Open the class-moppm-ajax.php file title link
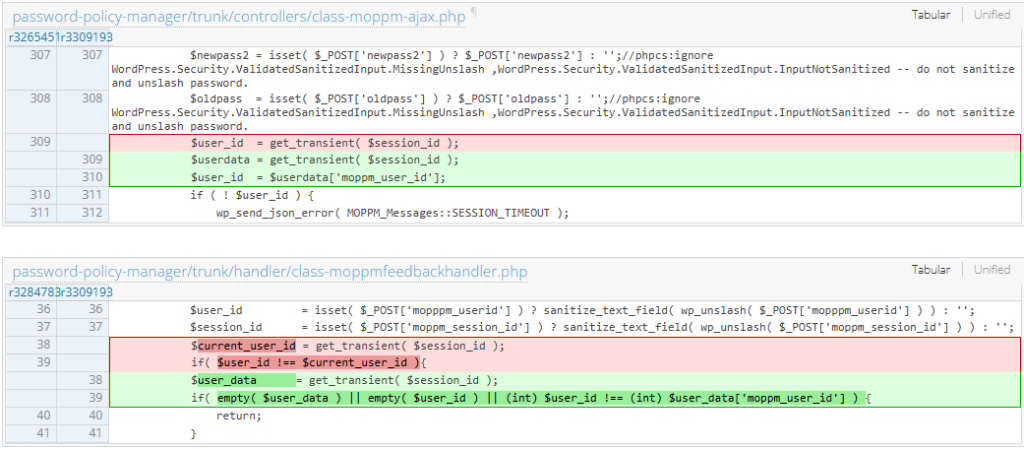This screenshot has height=449, width=1024. [x=239, y=15]
